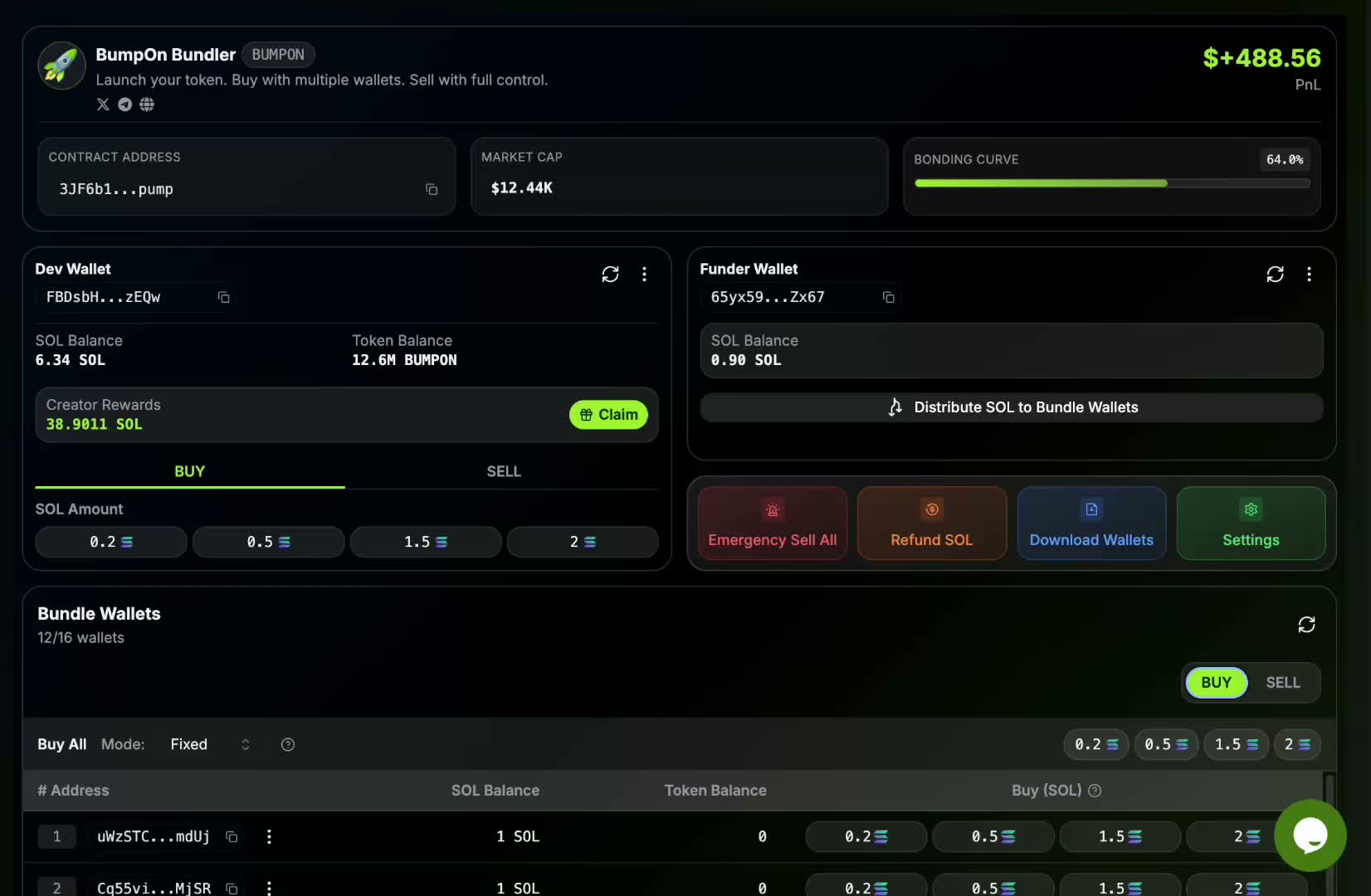Copy the Funder Wallet address
The width and height of the screenshot is (1371, 896).
(x=889, y=297)
